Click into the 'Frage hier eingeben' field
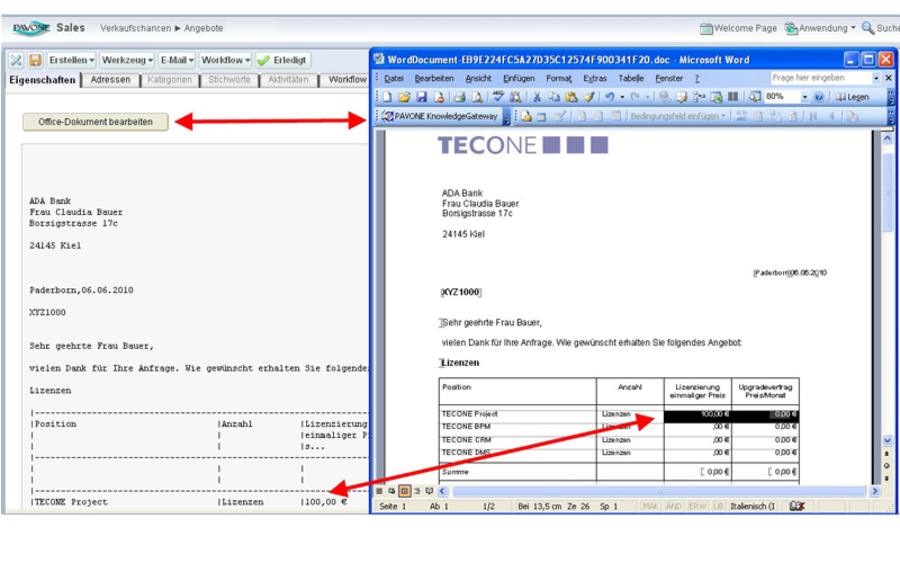Image resolution: width=900 pixels, height=563 pixels. click(x=820, y=77)
